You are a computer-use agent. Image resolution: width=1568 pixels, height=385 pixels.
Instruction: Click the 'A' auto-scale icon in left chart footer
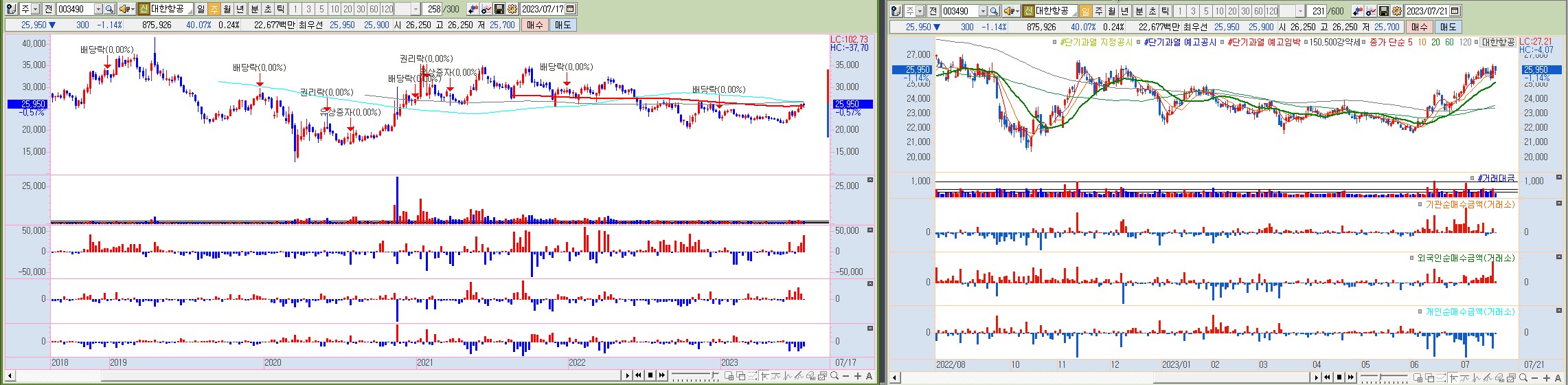point(869,376)
